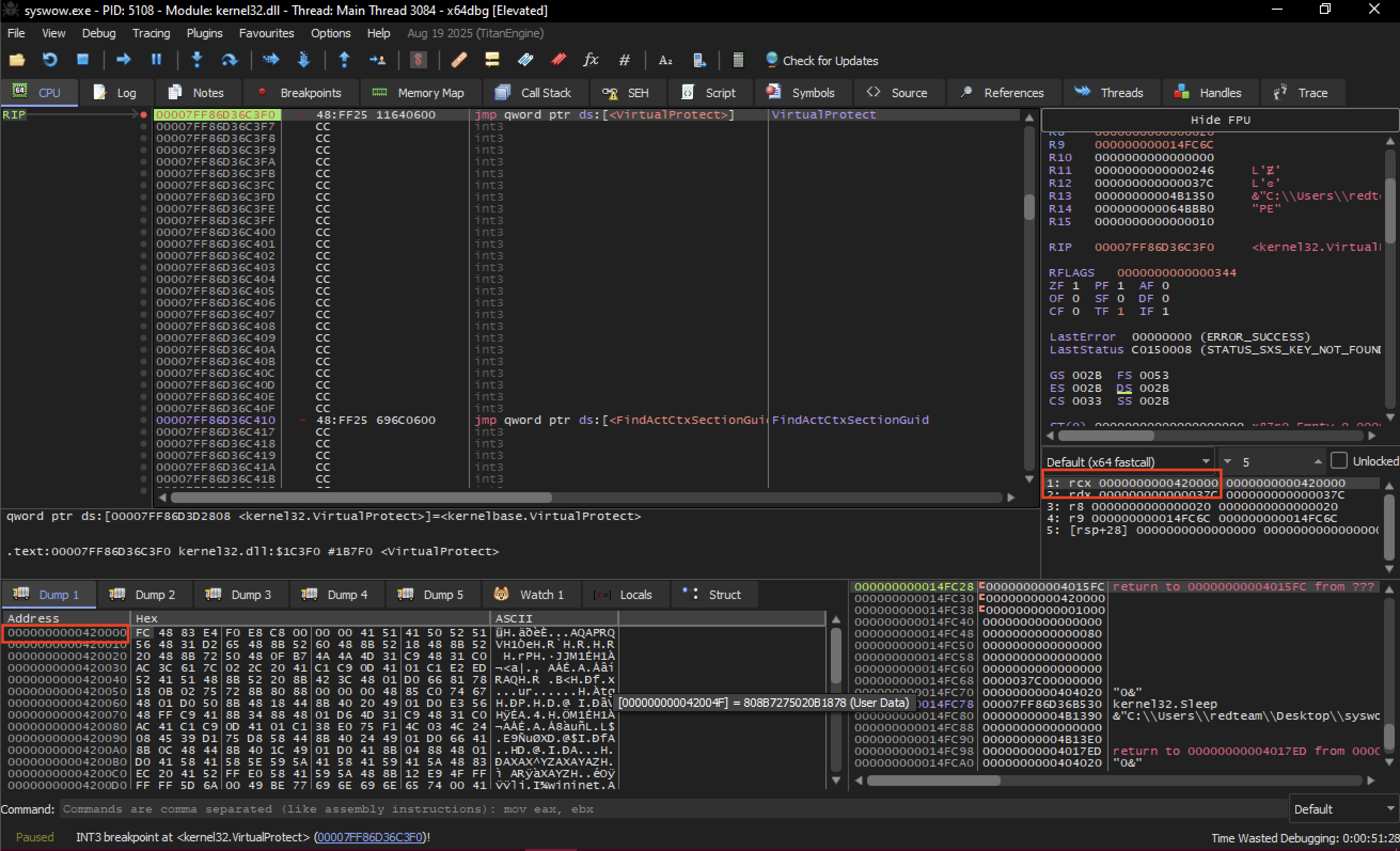Resume execution with the Run arrow icon
The width and height of the screenshot is (1400, 851).
coord(123,60)
